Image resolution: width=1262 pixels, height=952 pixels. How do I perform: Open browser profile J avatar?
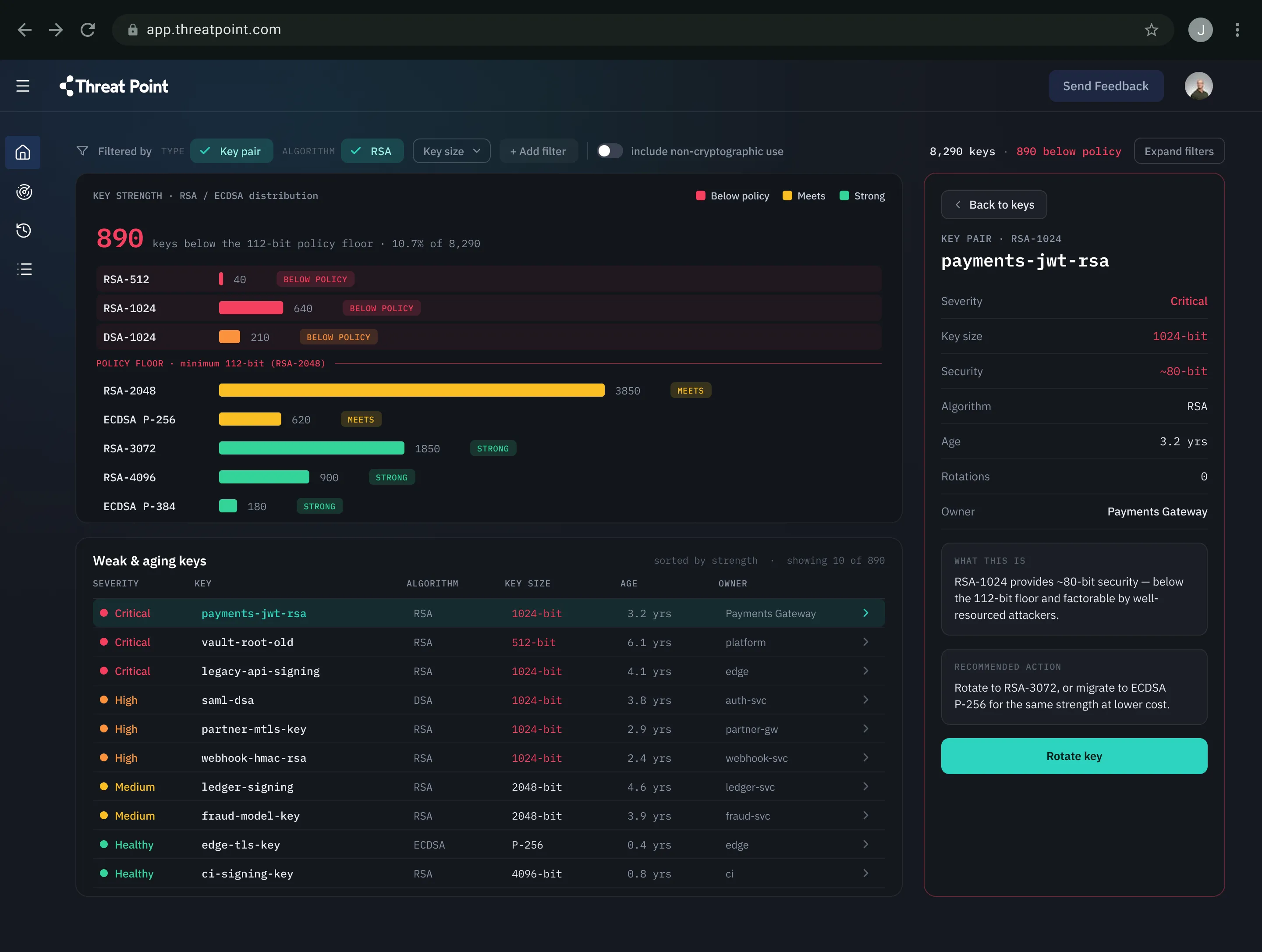pos(1200,30)
